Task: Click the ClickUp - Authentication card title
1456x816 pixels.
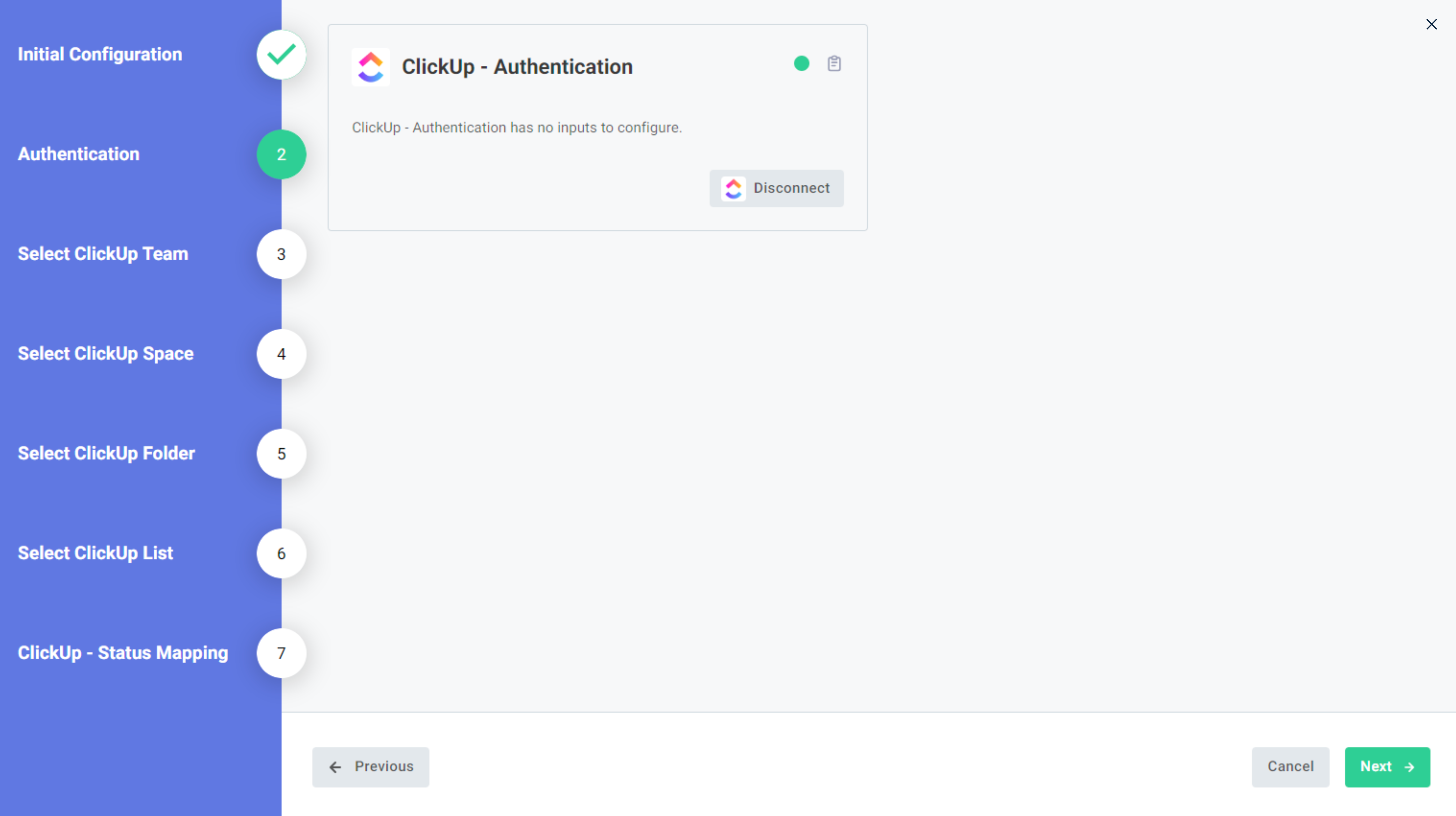Action: (517, 66)
